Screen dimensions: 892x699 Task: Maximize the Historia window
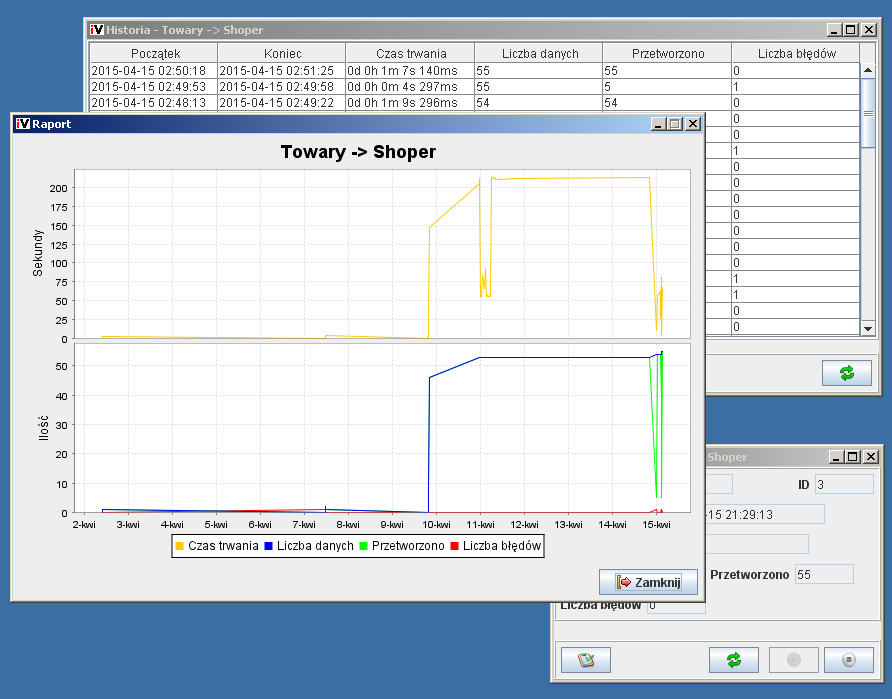[x=851, y=30]
